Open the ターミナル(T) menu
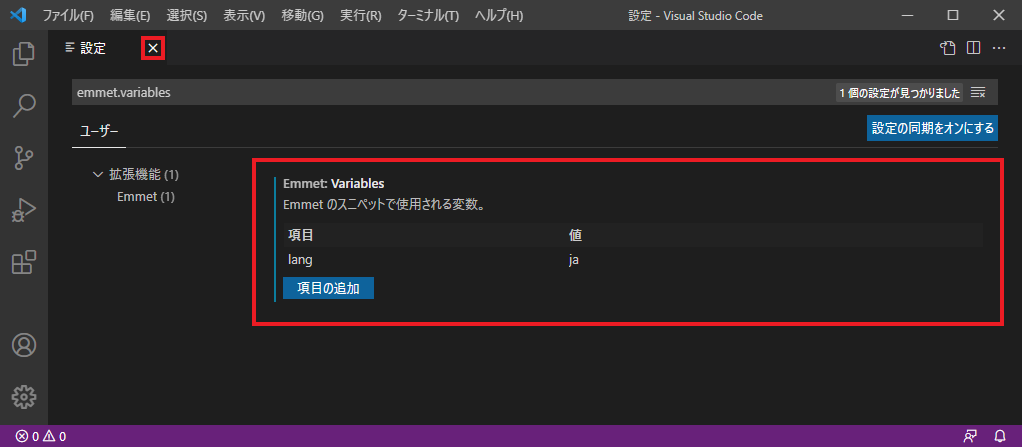The width and height of the screenshot is (1022, 447). tap(428, 16)
